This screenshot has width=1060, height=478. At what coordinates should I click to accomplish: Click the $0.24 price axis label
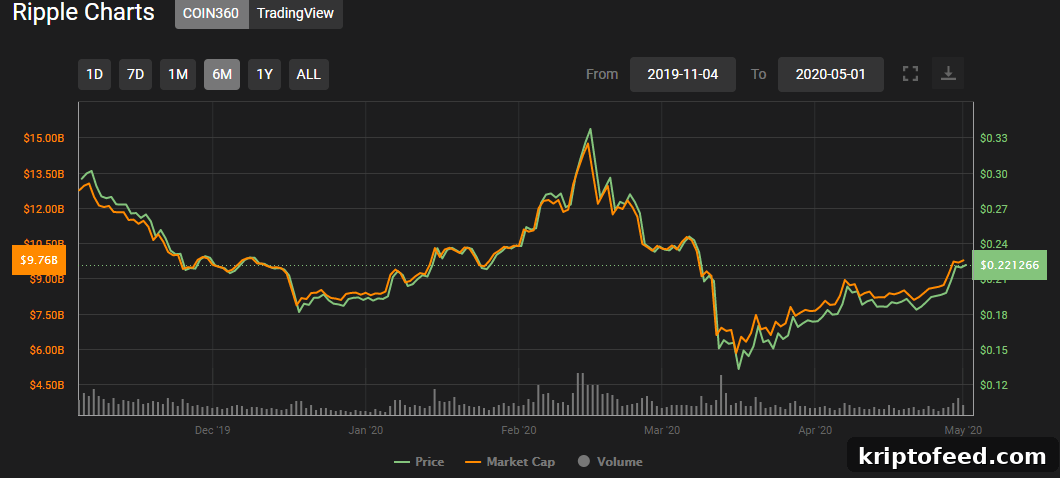993,244
